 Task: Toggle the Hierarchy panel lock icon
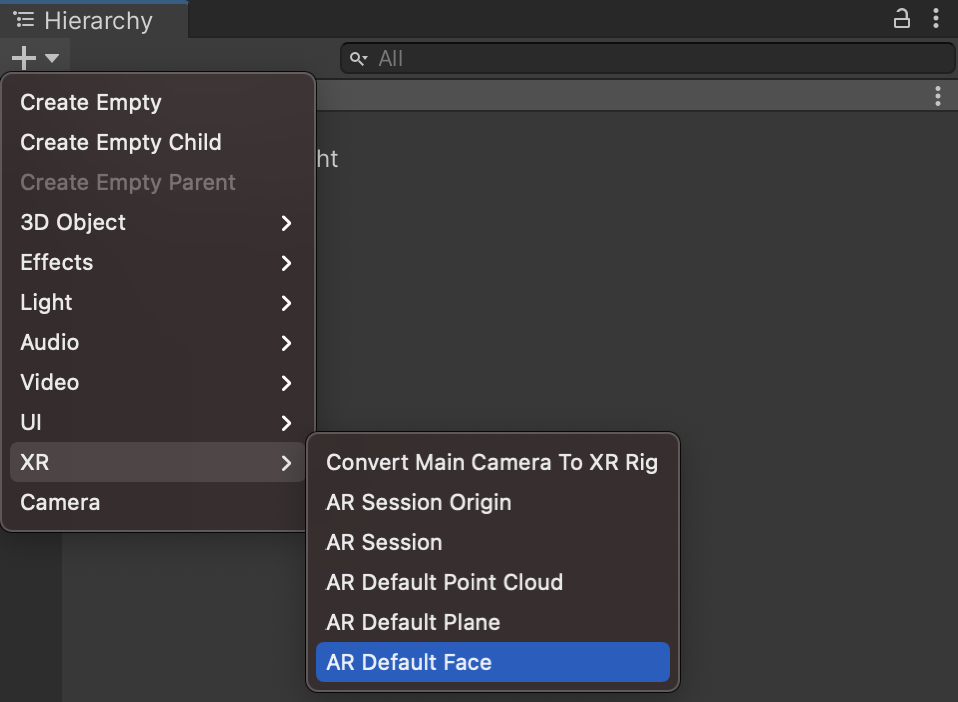[902, 19]
